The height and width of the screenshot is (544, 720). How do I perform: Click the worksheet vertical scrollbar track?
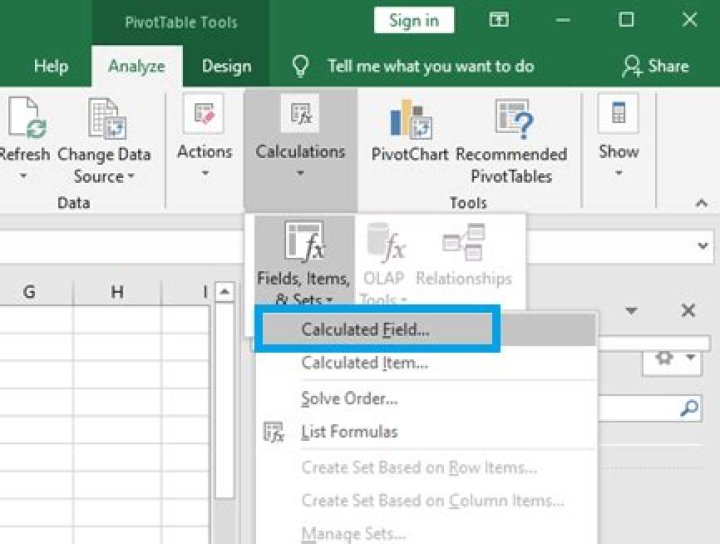pyautogui.click(x=225, y=522)
